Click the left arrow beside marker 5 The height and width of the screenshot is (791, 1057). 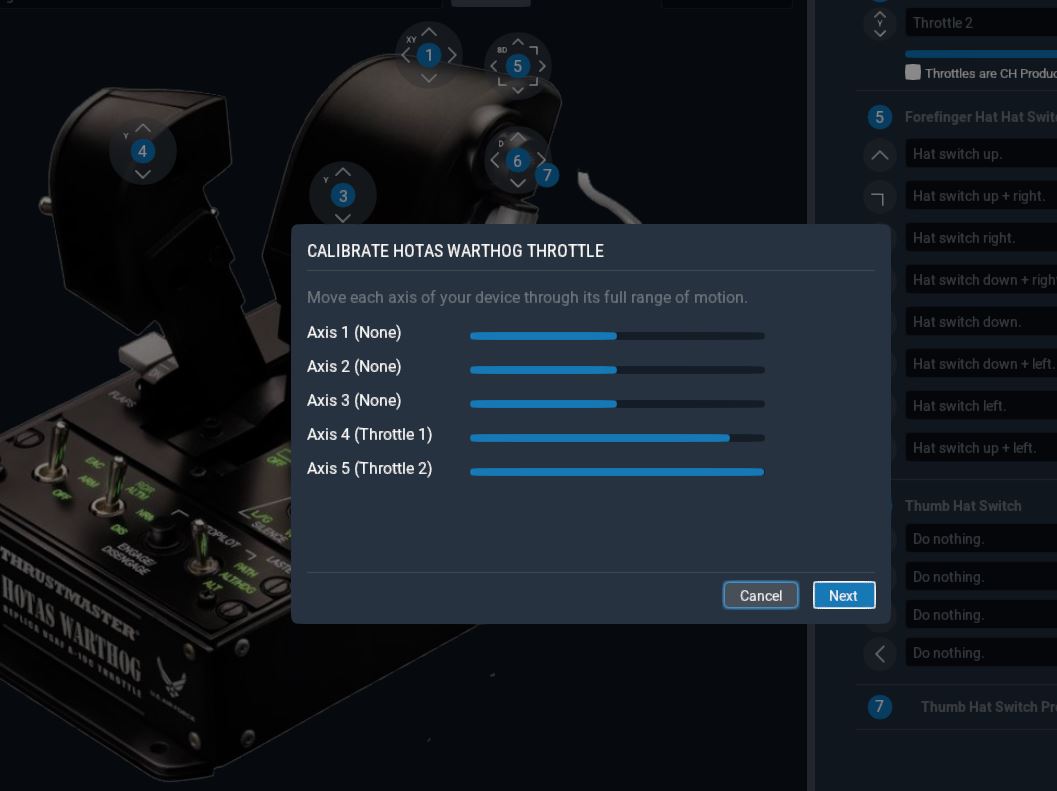click(493, 66)
